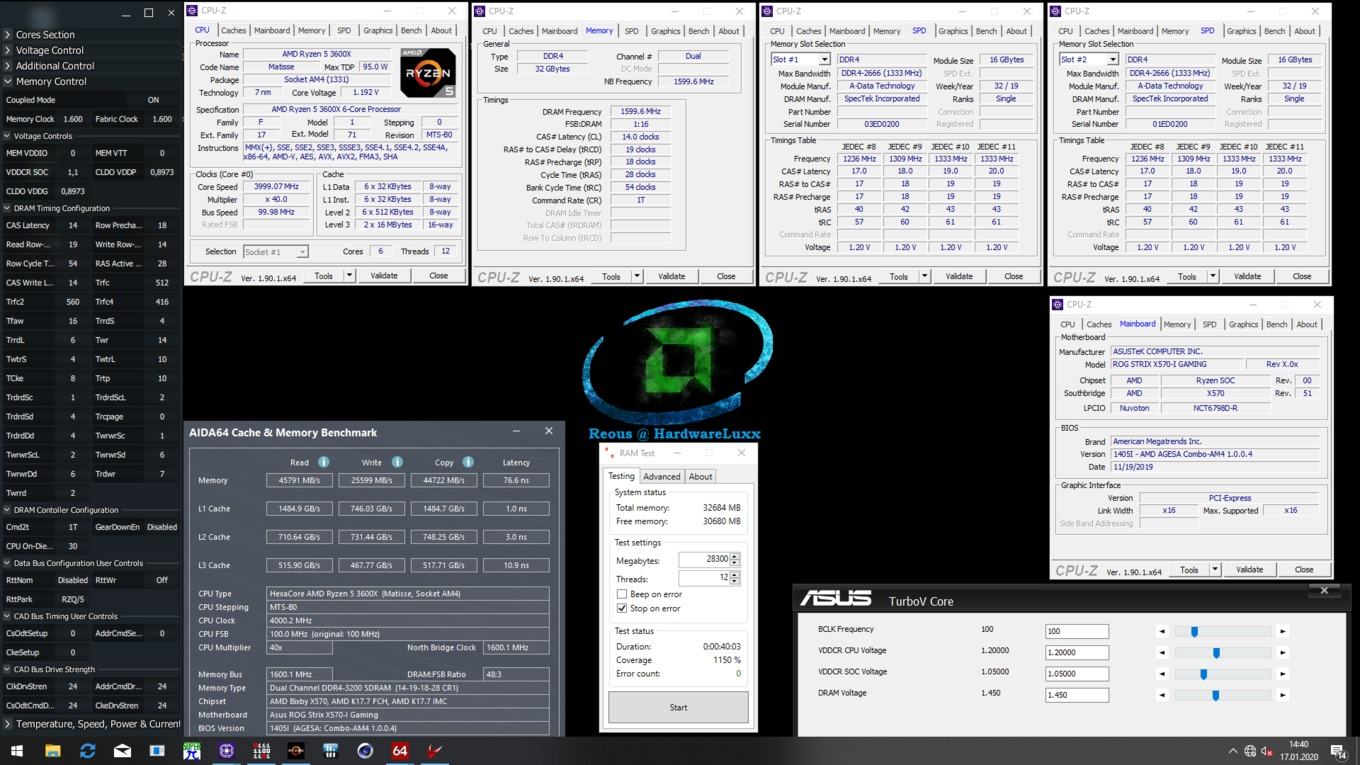Viewport: 1360px width, 765px height.
Task: Click Close in CPU-Z Memory window
Action: pos(726,277)
